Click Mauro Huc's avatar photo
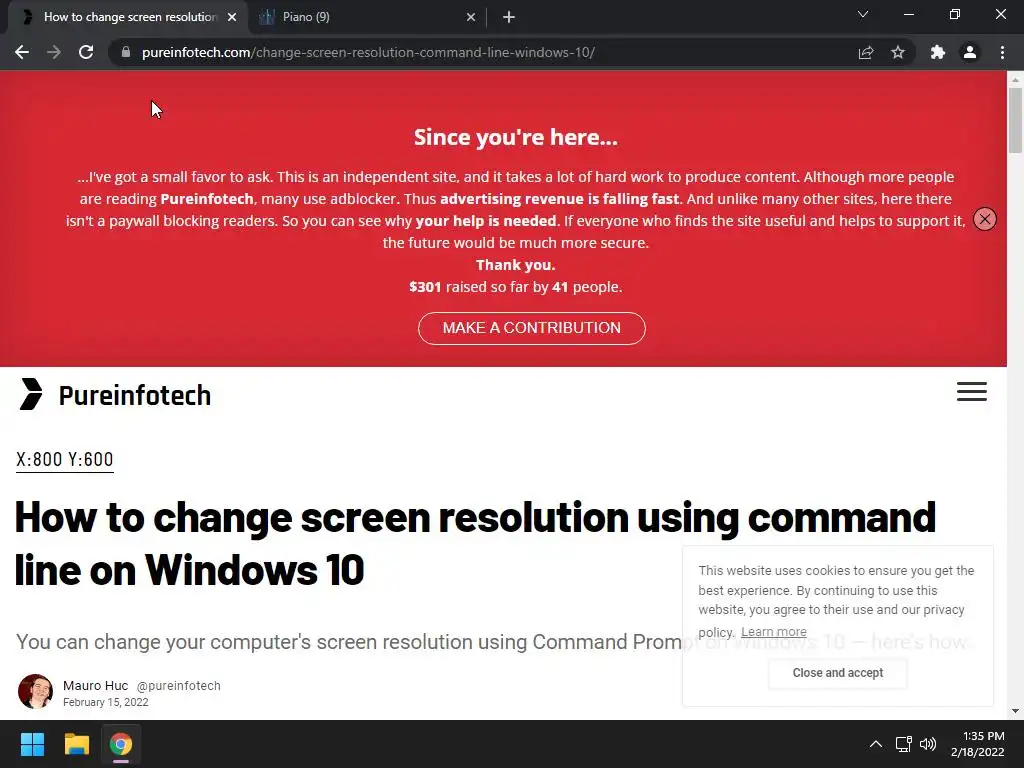 pyautogui.click(x=35, y=692)
